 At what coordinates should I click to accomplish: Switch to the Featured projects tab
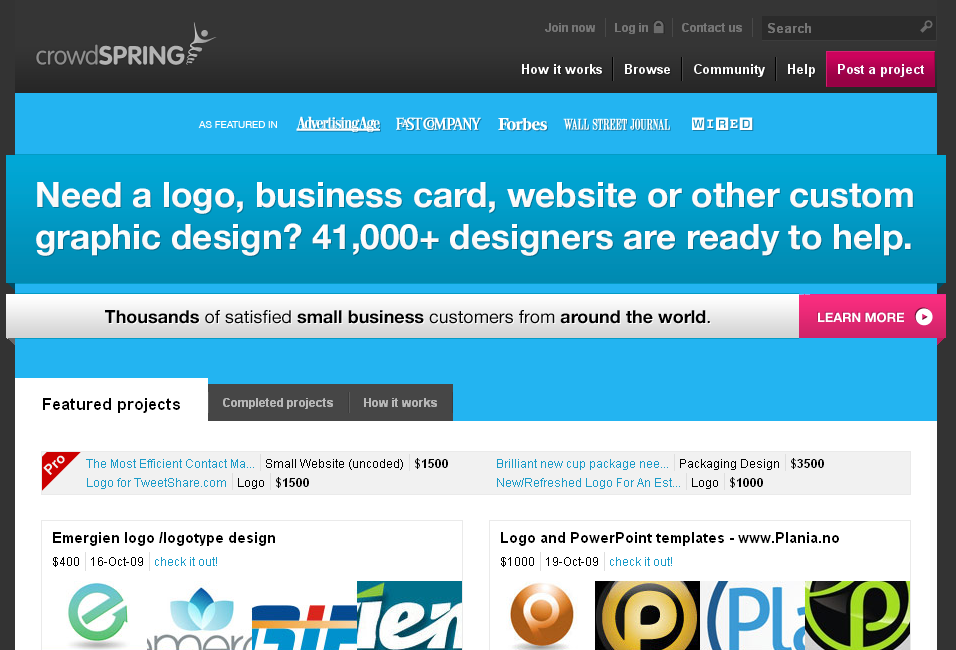coord(112,404)
